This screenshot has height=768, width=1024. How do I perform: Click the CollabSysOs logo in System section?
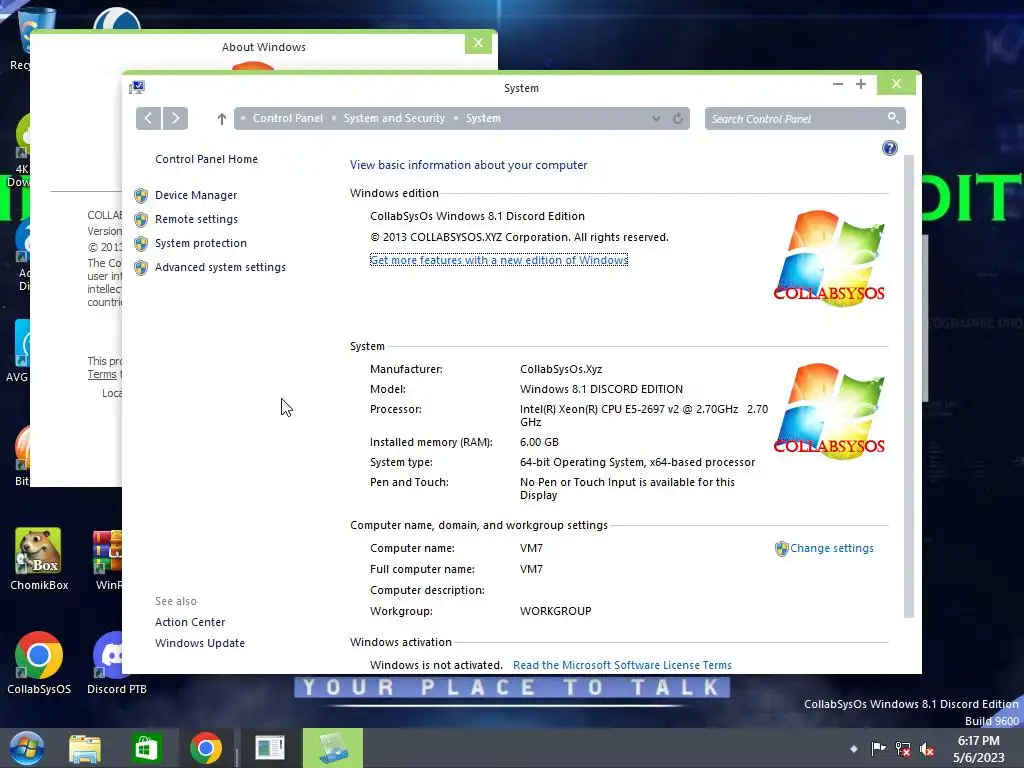click(829, 410)
